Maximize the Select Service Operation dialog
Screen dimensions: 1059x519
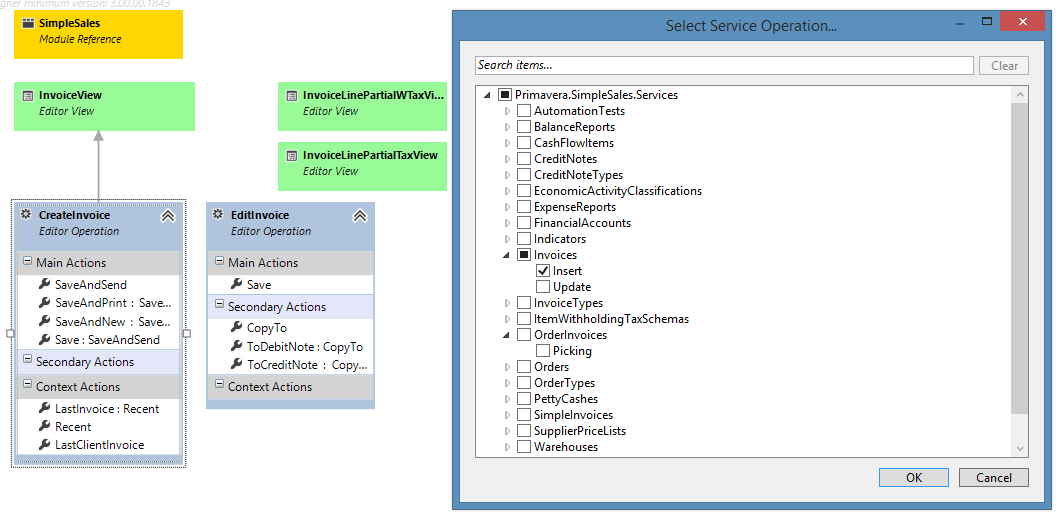tap(987, 22)
